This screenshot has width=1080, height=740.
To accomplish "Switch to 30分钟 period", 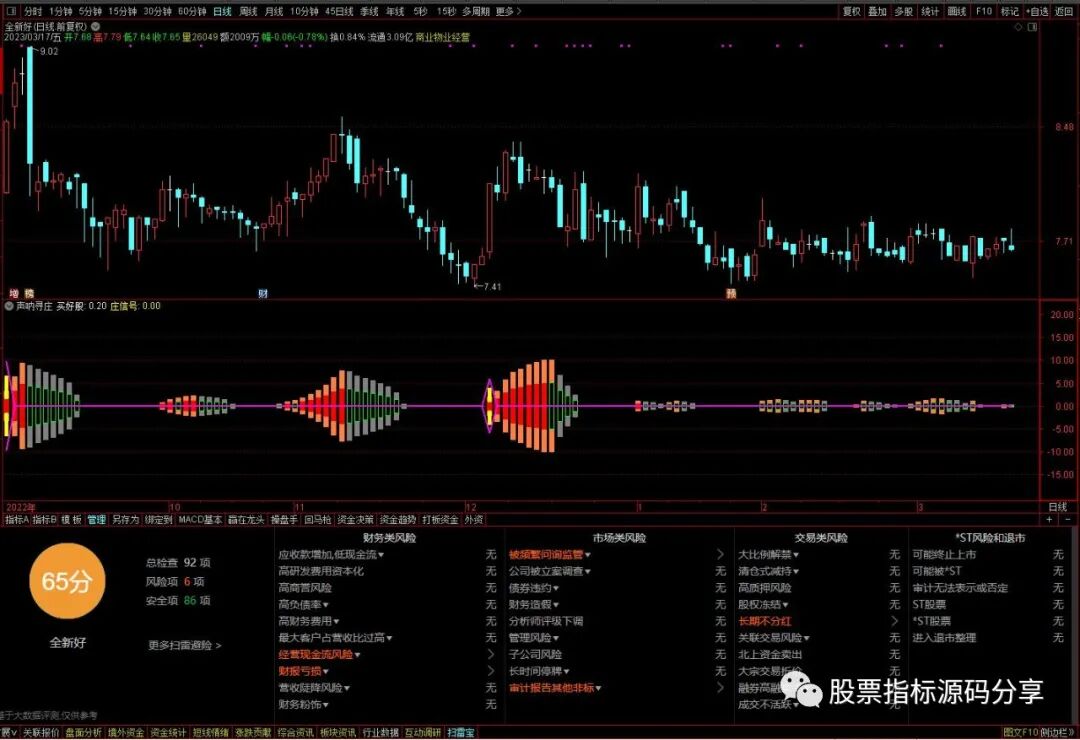I will [x=157, y=12].
